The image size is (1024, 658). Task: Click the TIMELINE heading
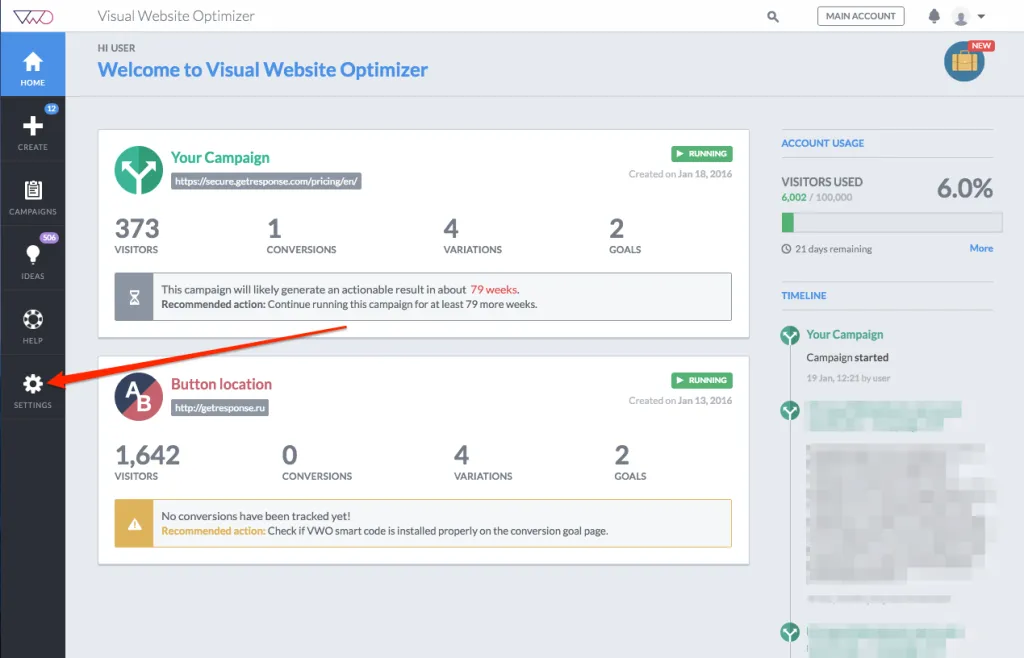pos(804,296)
